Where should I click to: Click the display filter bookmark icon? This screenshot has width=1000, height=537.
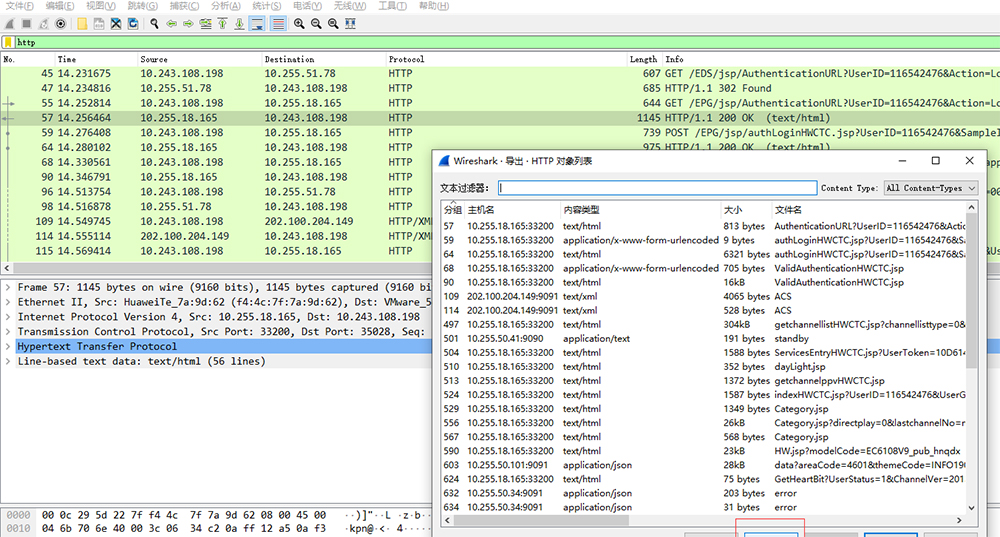8,42
